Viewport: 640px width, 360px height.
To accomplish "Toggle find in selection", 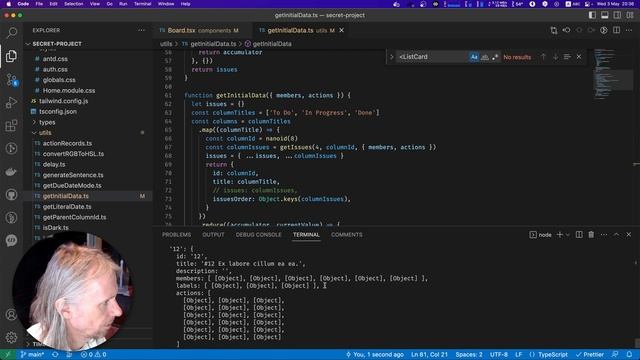I will [567, 57].
